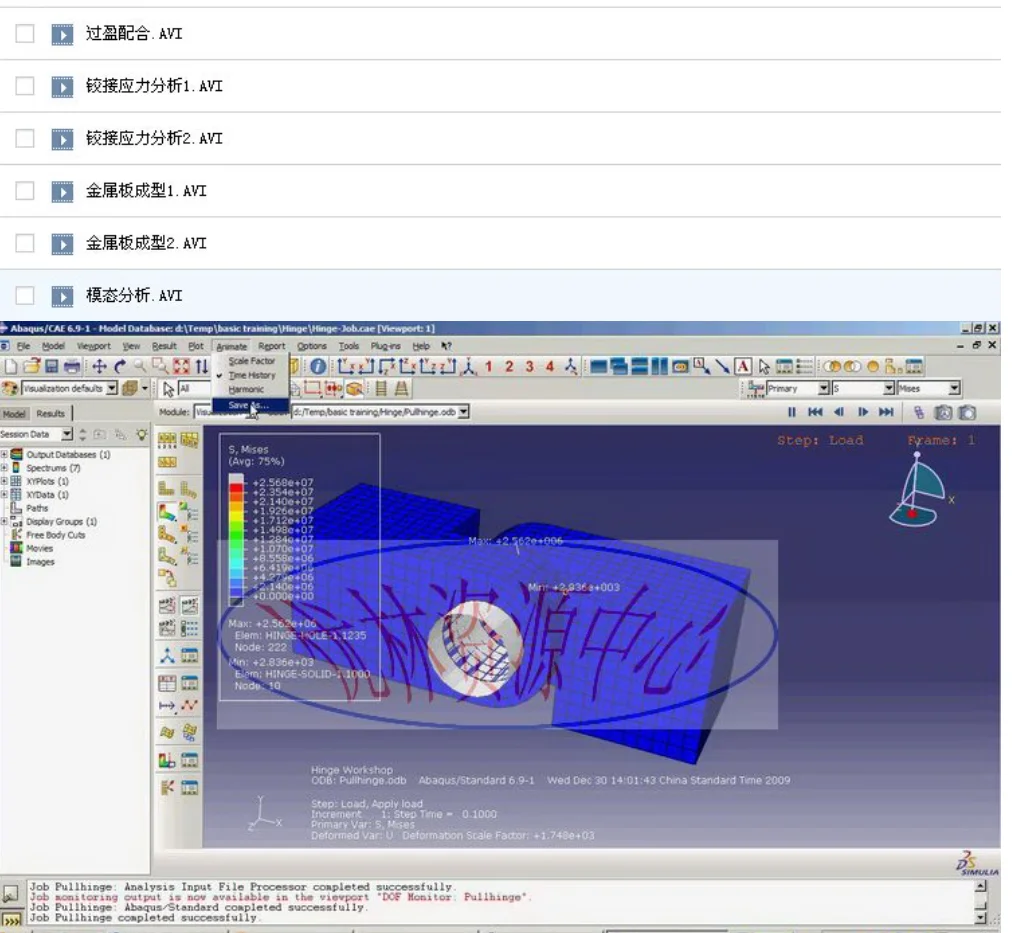Click the lightbulb icon in Session Data toolbar
This screenshot has height=933, width=1012.
pos(141,434)
